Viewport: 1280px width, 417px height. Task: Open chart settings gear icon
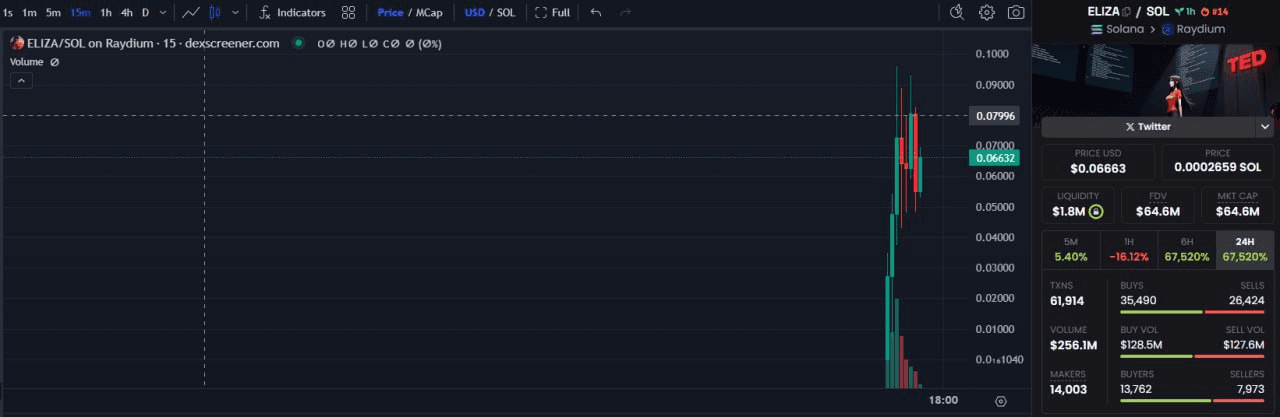[987, 13]
